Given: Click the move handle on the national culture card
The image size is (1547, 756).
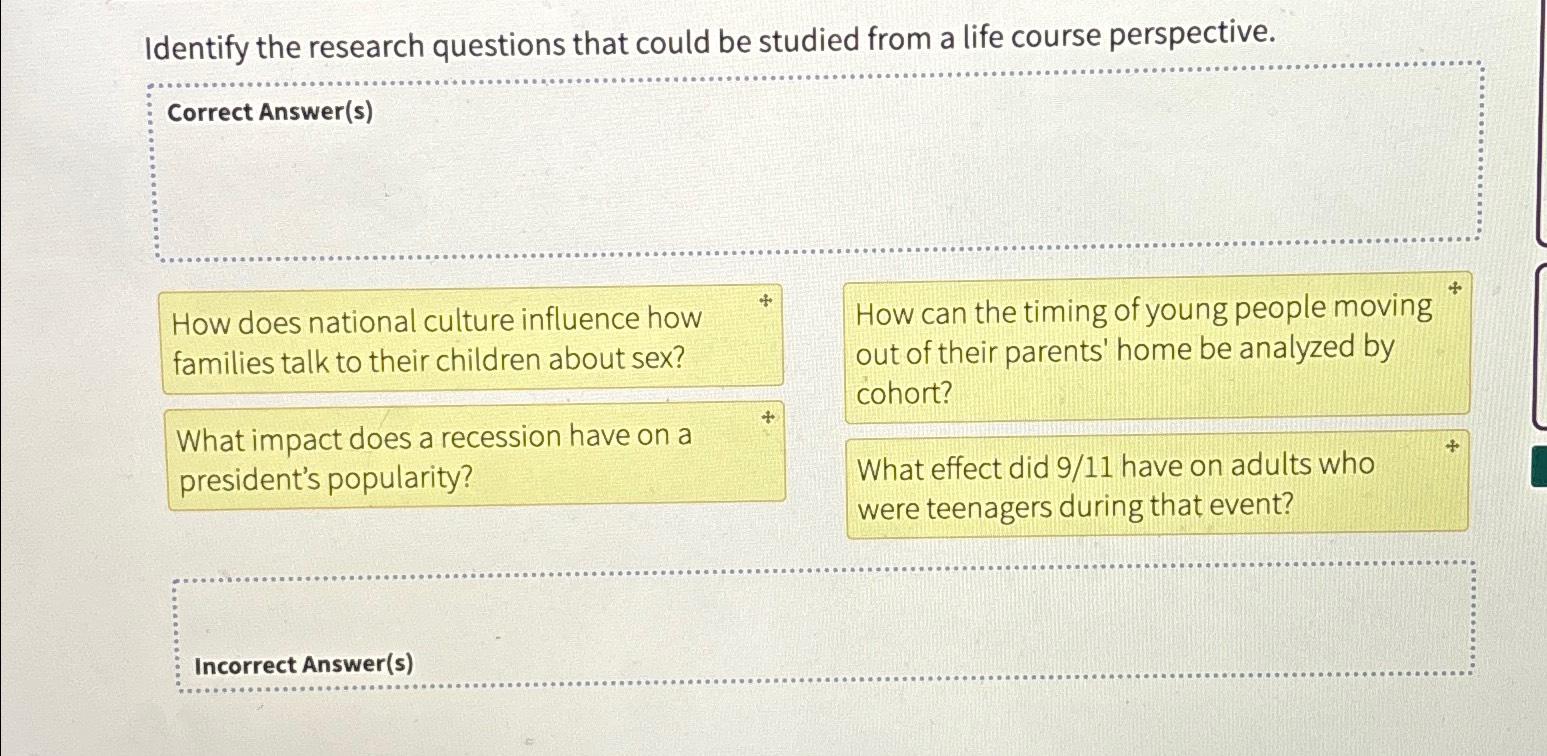Looking at the screenshot, I should click(764, 299).
